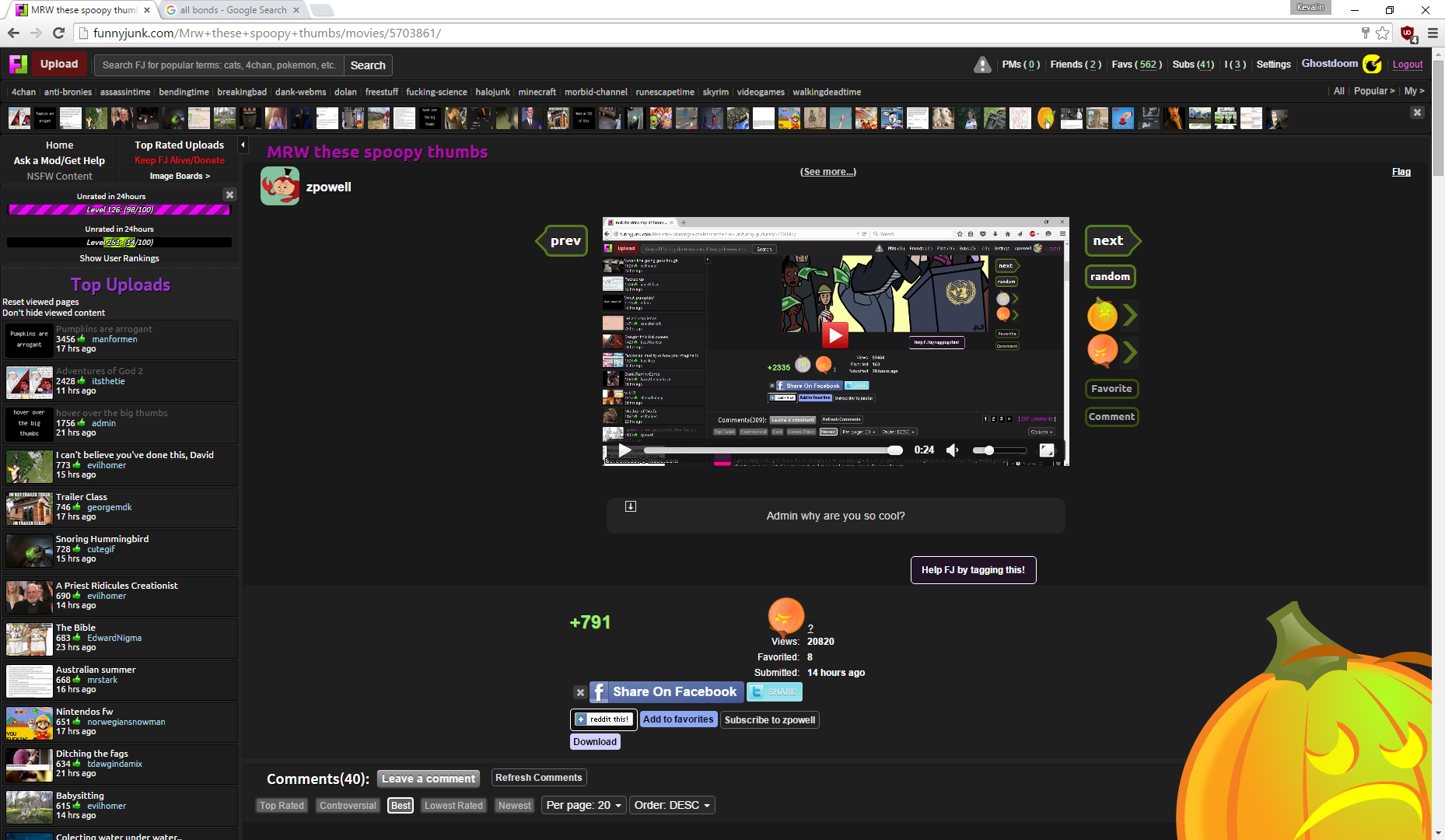Share the post on Facebook
This screenshot has height=840, width=1445.
tap(664, 691)
